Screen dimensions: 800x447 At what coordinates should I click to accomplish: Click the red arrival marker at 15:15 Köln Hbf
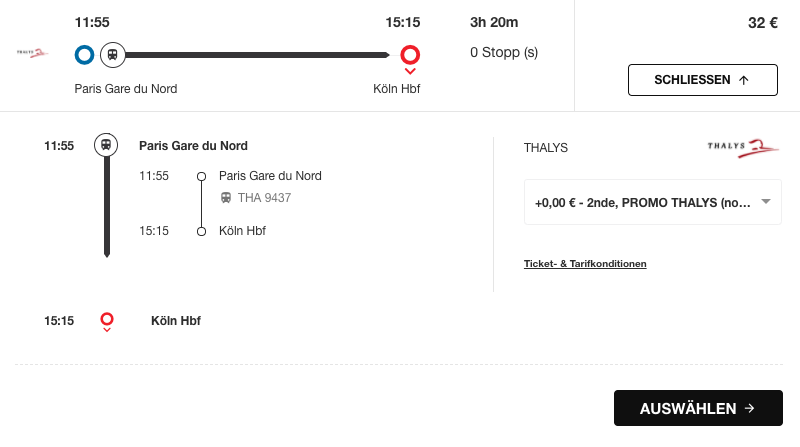[x=107, y=319]
